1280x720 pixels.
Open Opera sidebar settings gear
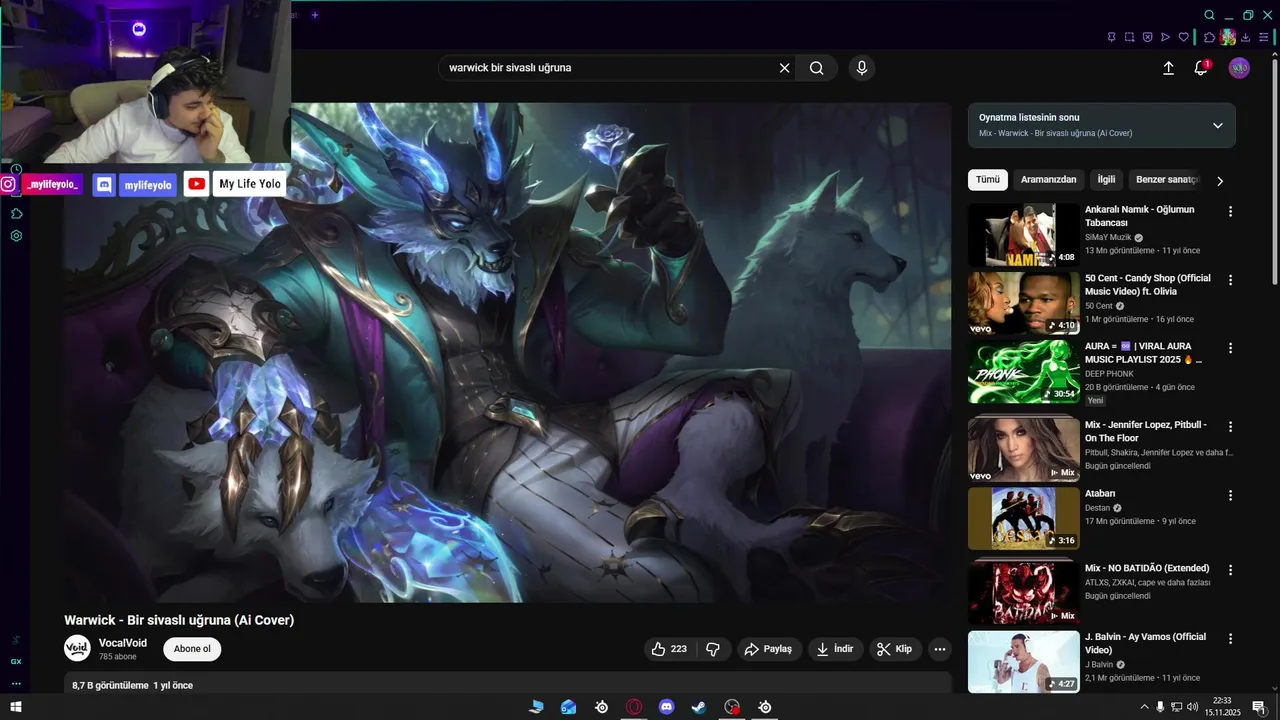tap(16, 236)
